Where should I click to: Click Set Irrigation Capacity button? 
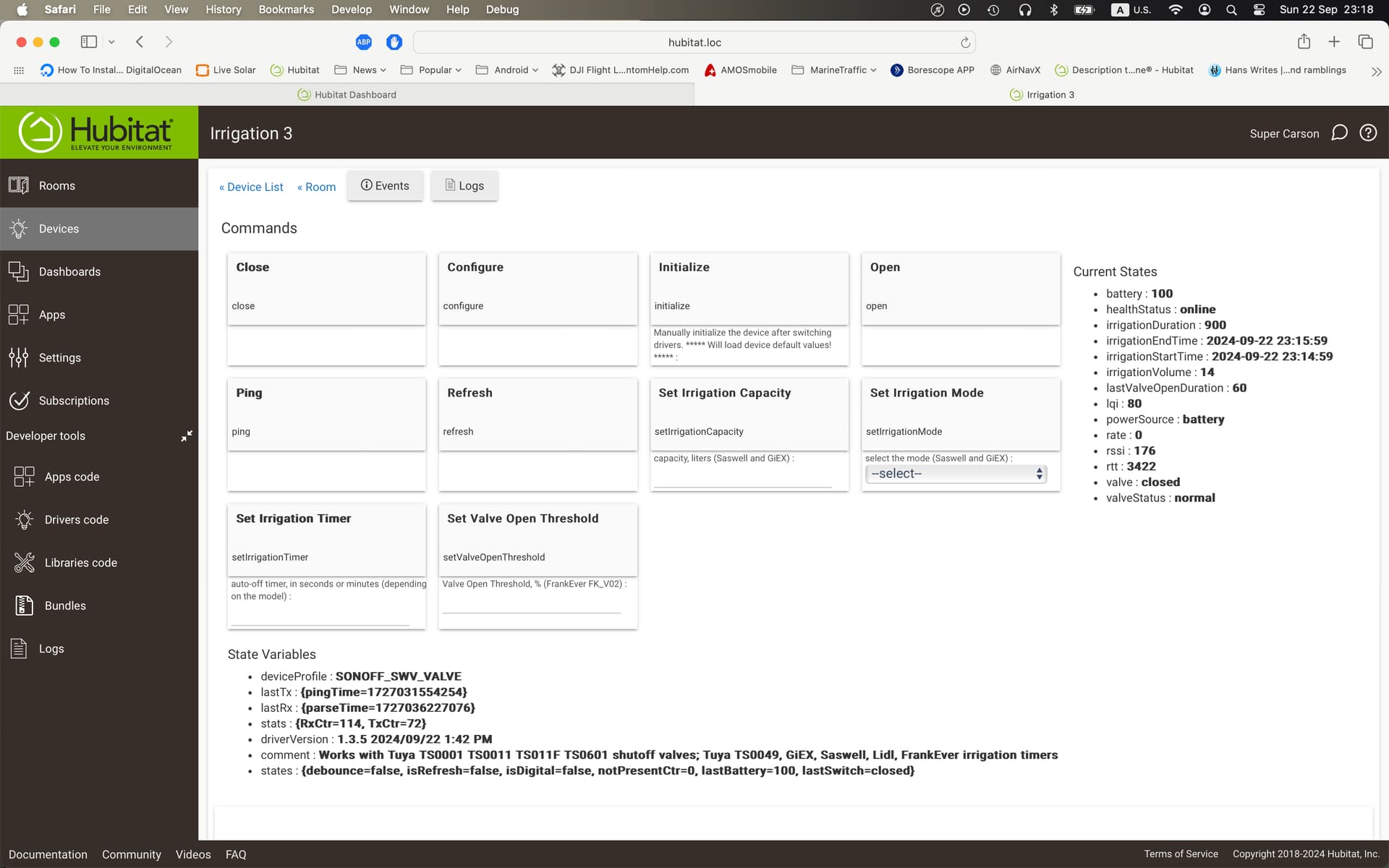(x=749, y=414)
